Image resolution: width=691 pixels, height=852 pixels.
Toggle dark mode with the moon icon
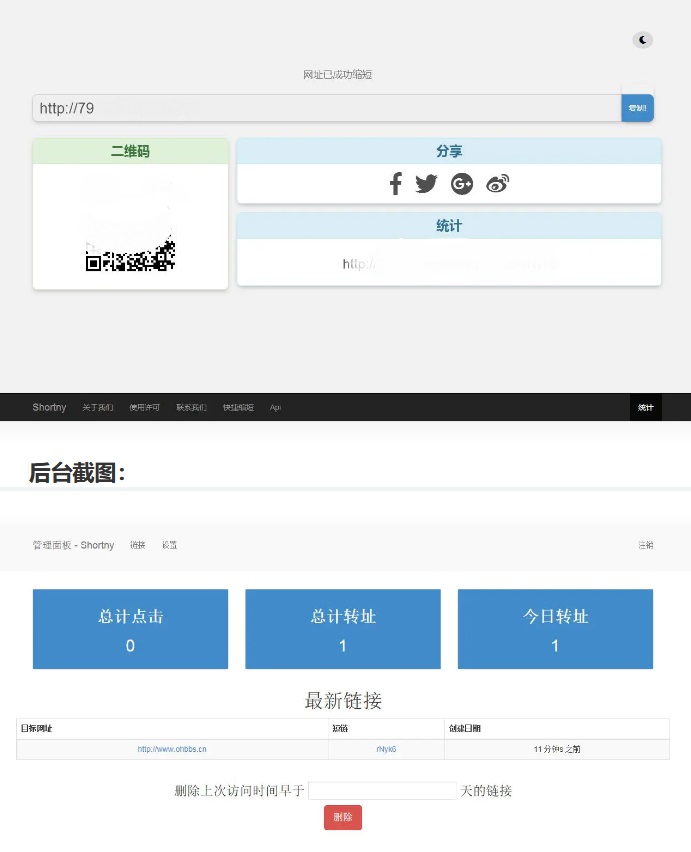click(x=643, y=40)
